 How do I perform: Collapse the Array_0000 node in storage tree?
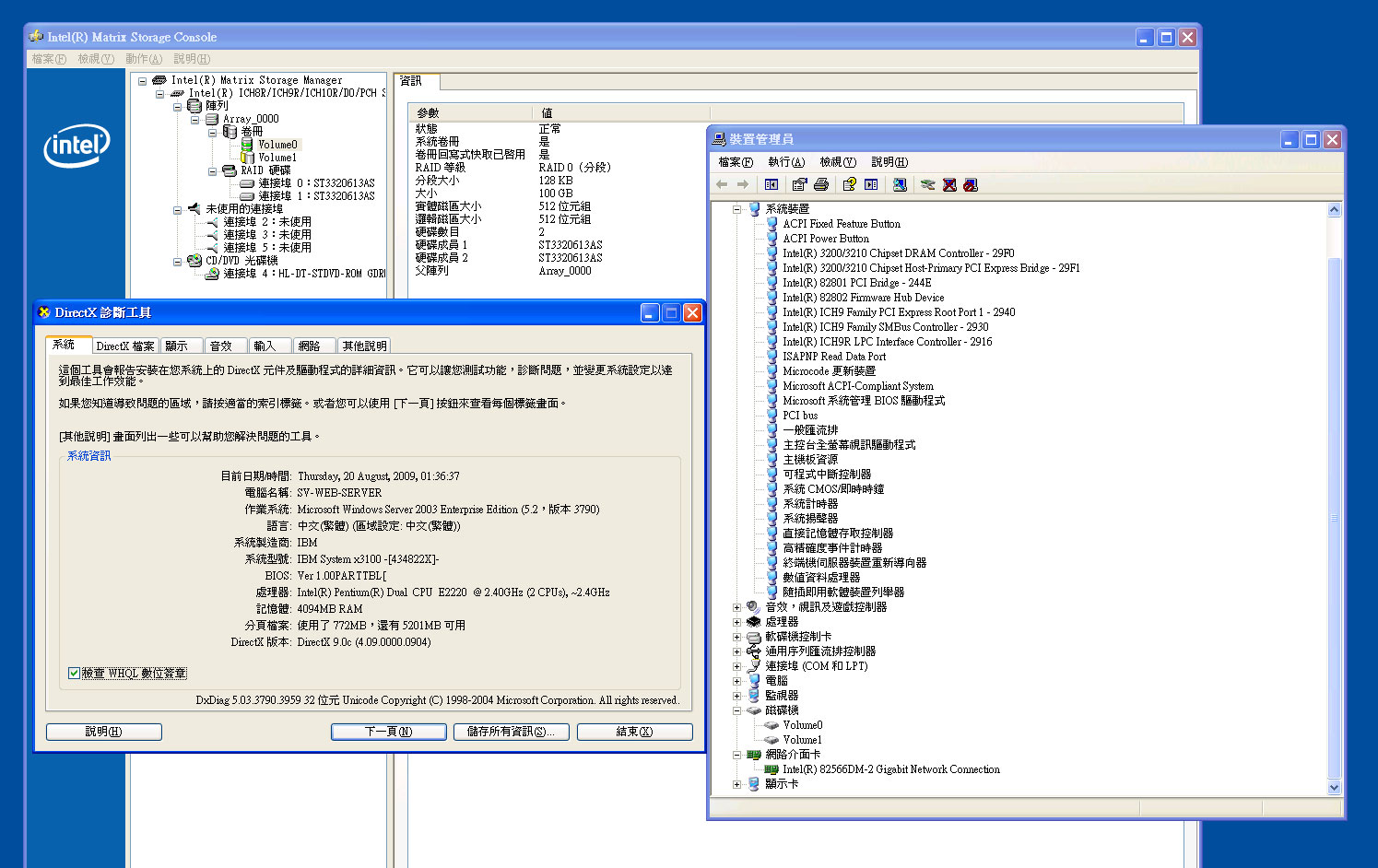pos(194,119)
